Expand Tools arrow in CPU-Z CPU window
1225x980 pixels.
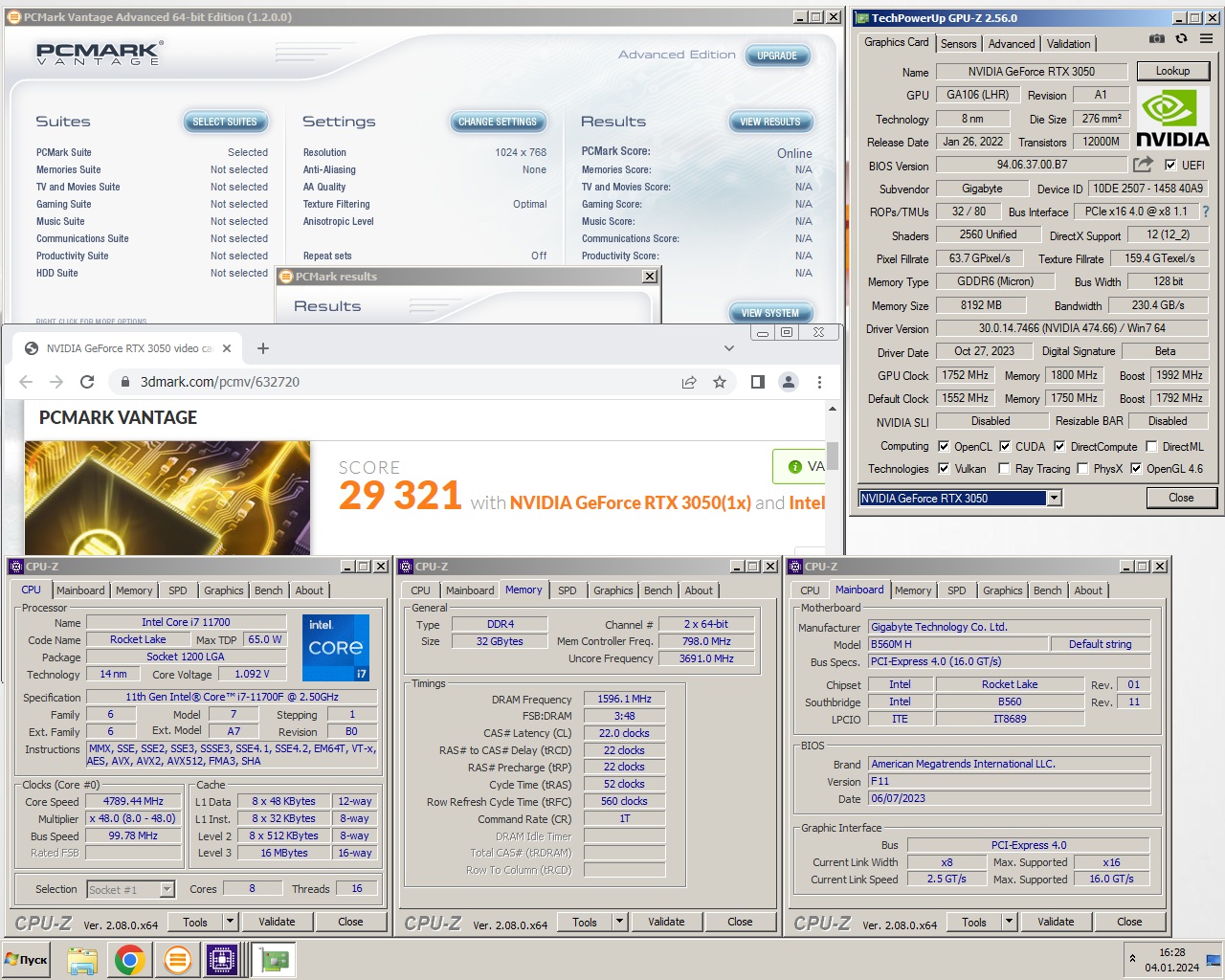tap(230, 922)
